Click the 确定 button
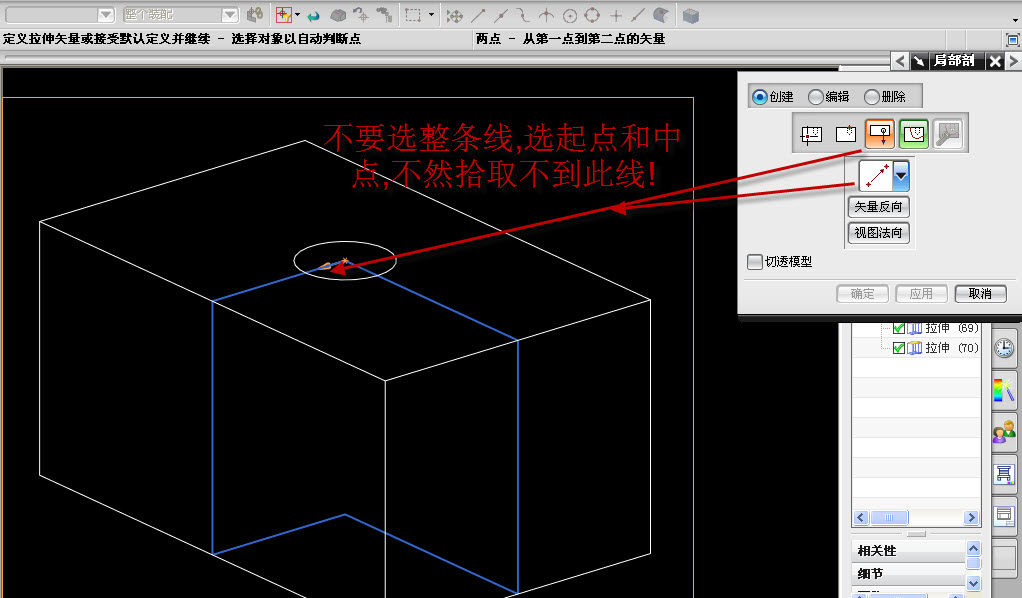 coord(862,293)
